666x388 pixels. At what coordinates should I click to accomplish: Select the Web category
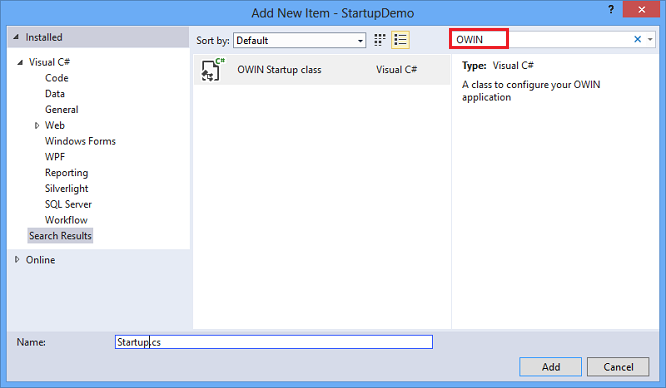pyautogui.click(x=55, y=125)
